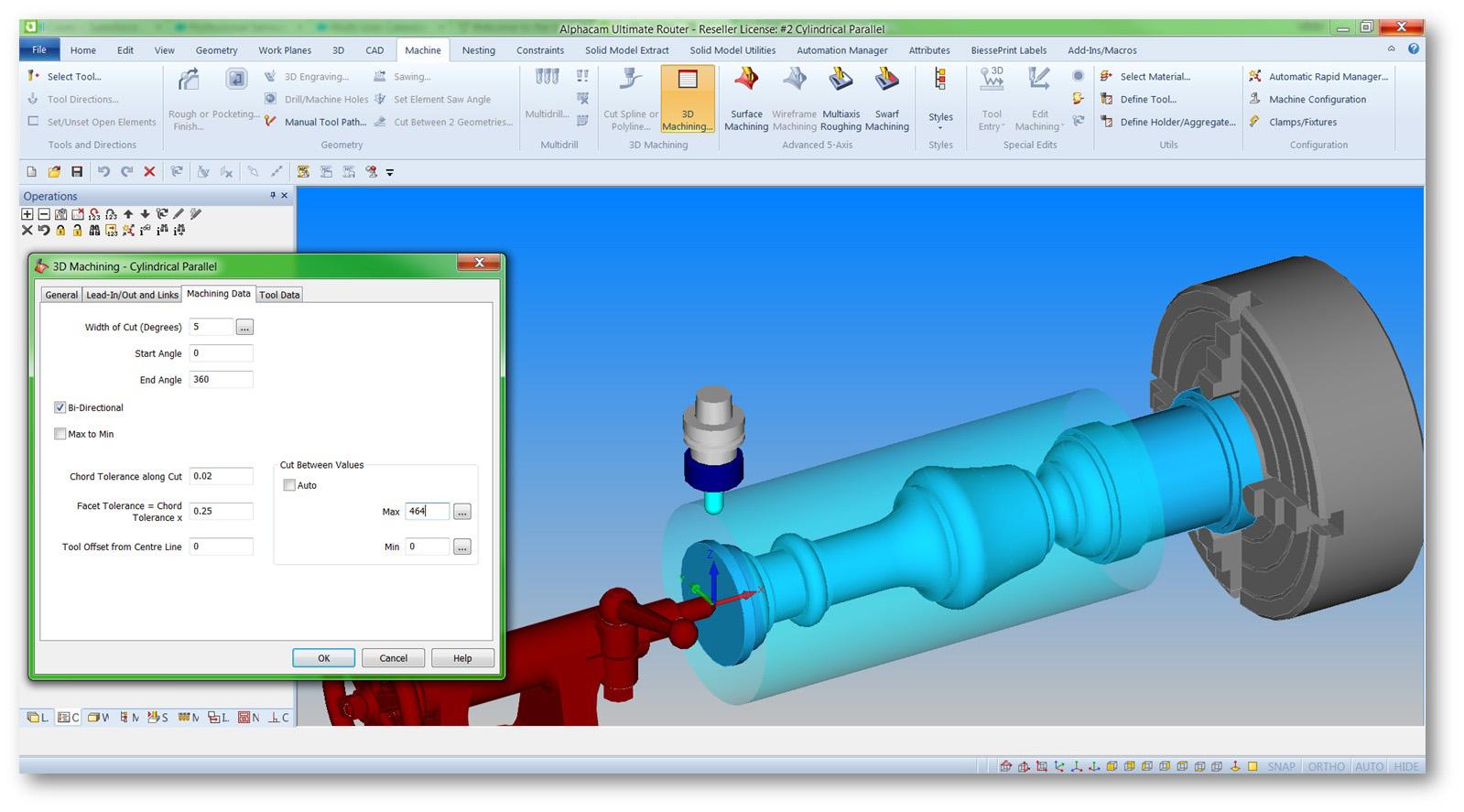Click the Chord Tolerance along Cut field
This screenshot has height=812, width=1464.
[221, 476]
